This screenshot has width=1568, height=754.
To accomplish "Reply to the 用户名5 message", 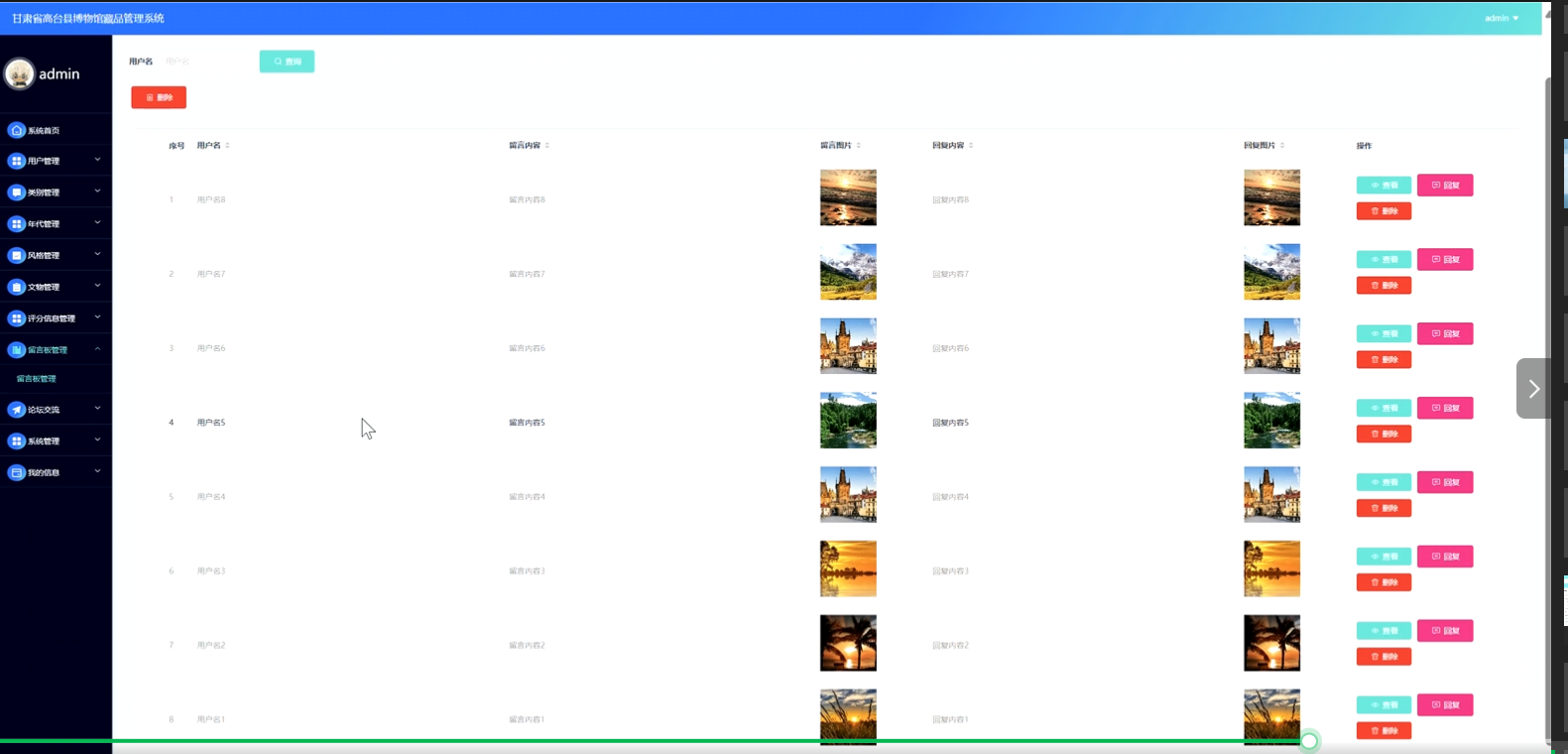I will point(1445,409).
